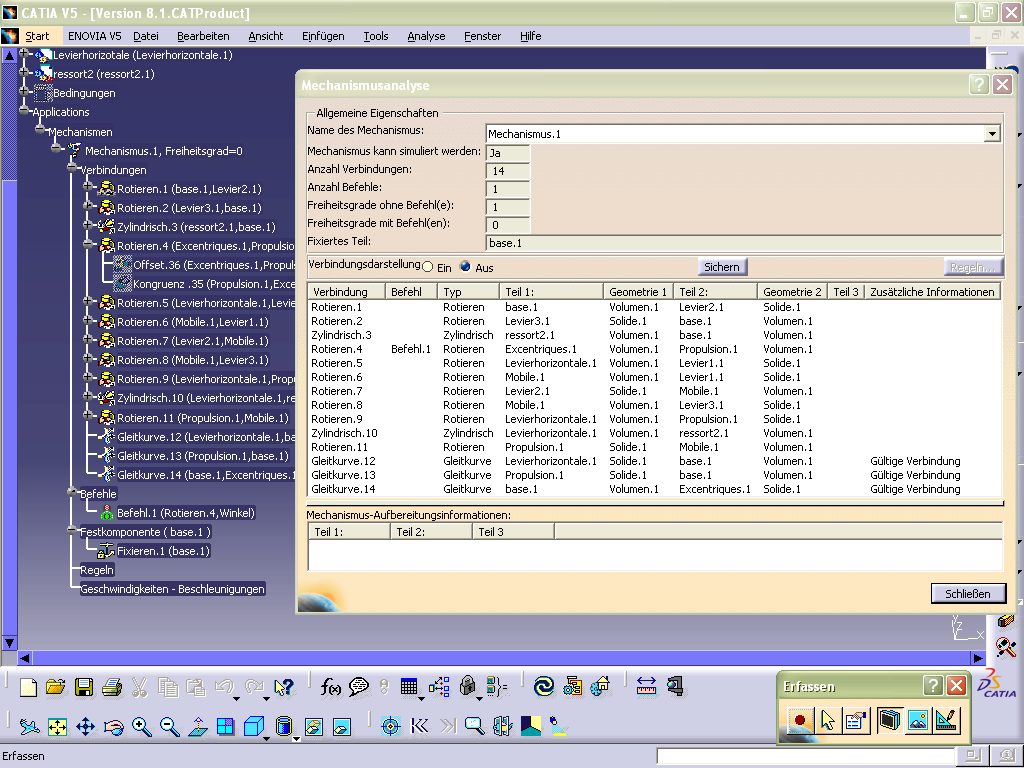Select the Ein radio button for Verbindungsdarstellung
1024x768 pixels.
428,267
